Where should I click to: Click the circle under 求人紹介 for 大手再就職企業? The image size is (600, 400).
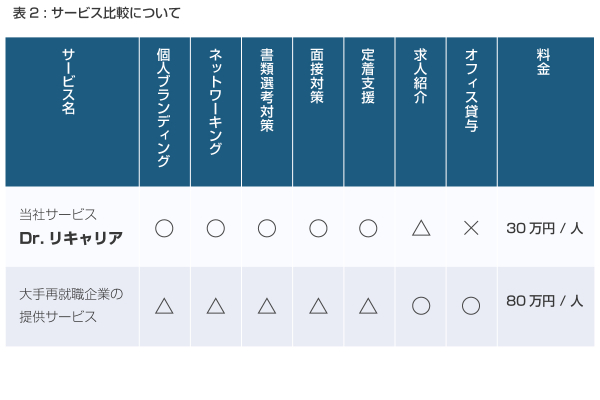coord(421,306)
